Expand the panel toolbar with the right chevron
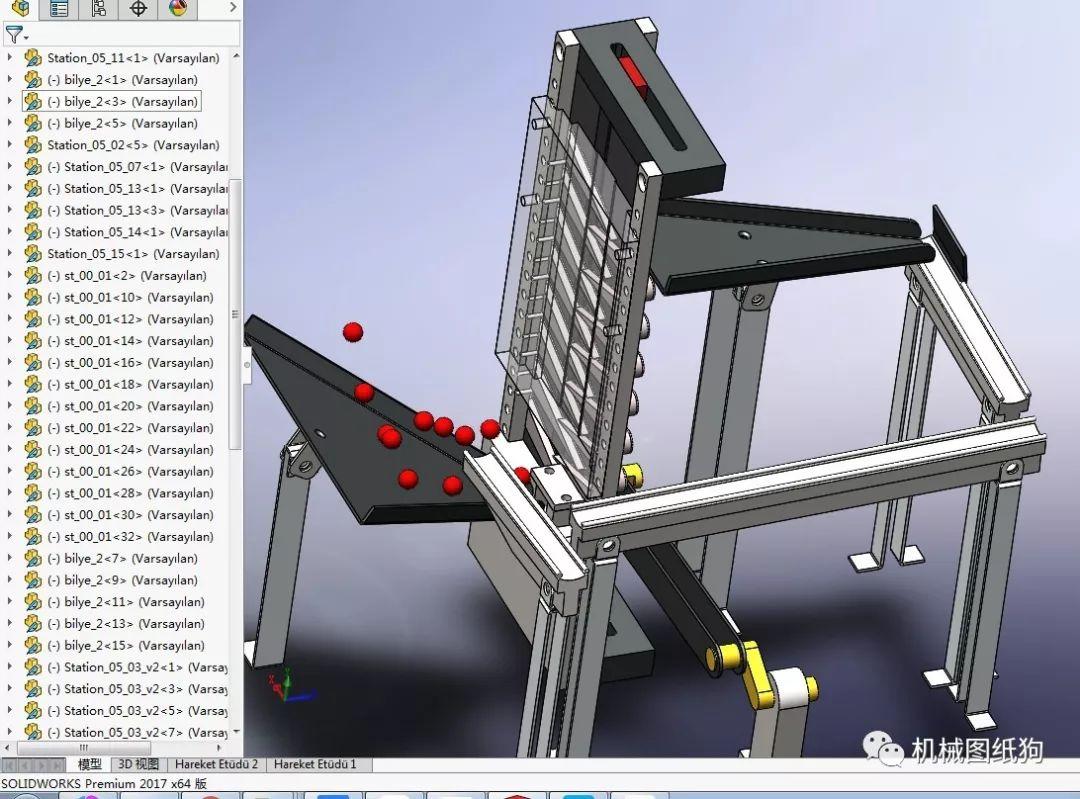The width and height of the screenshot is (1080, 799). tap(231, 9)
